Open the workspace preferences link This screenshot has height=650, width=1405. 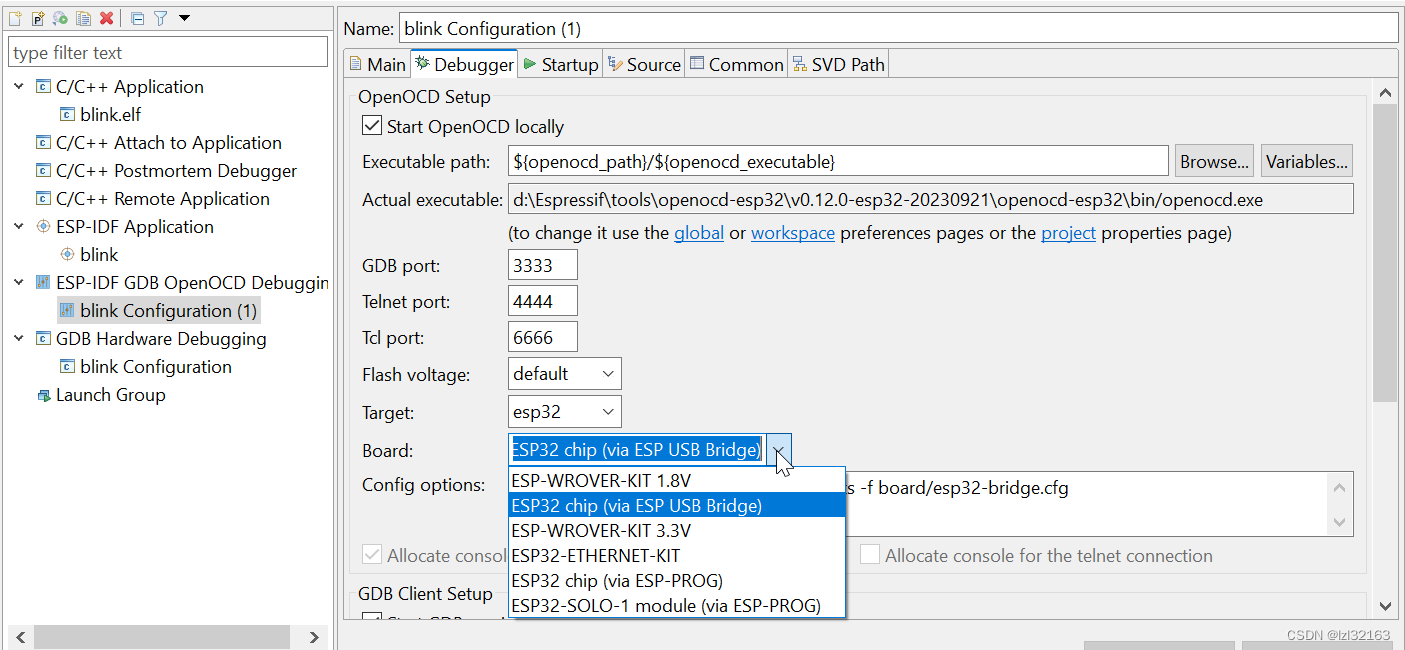792,232
